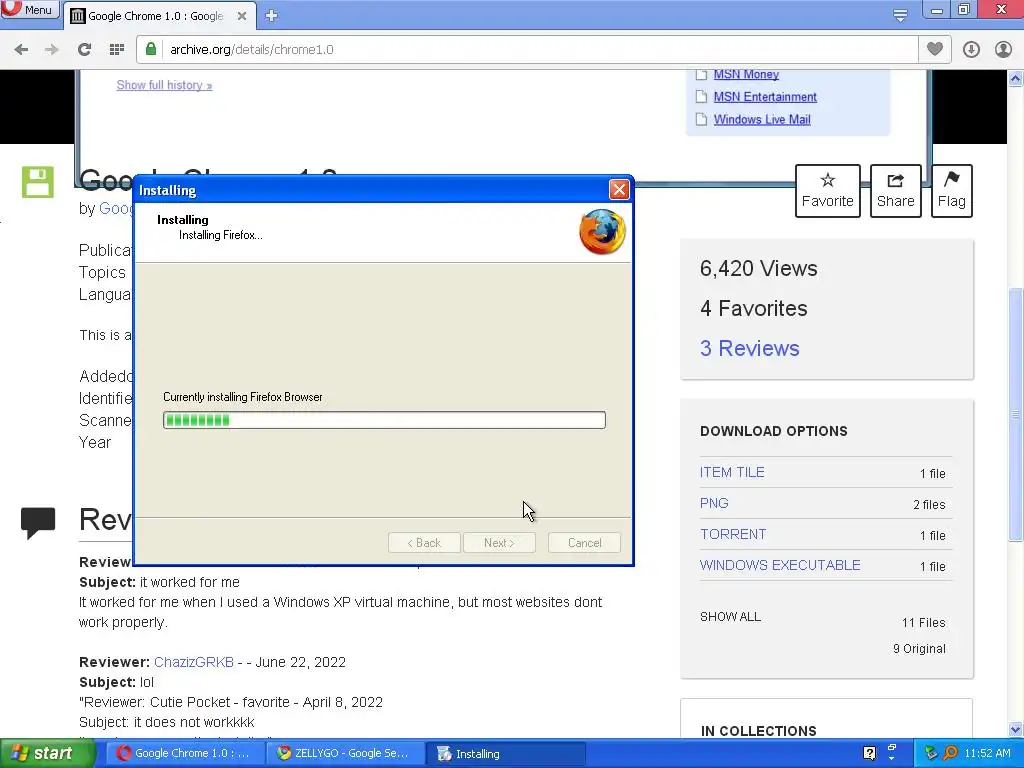1024x768 pixels.
Task: Restore the Opera browser window
Action: pos(964,9)
